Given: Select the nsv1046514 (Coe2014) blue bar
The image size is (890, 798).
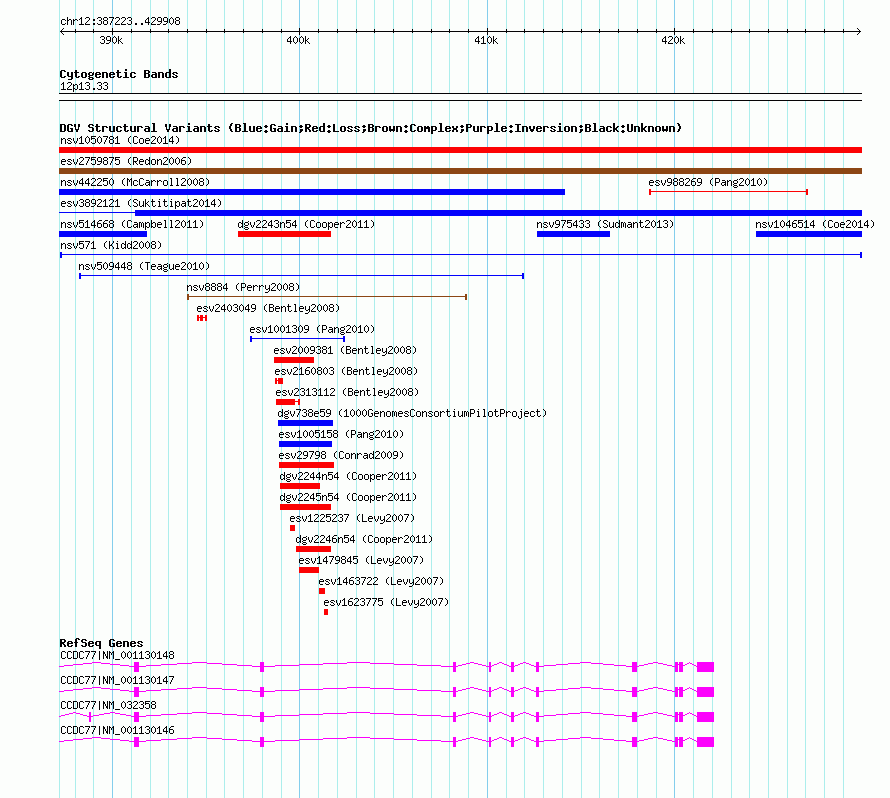Looking at the screenshot, I should 809,234.
